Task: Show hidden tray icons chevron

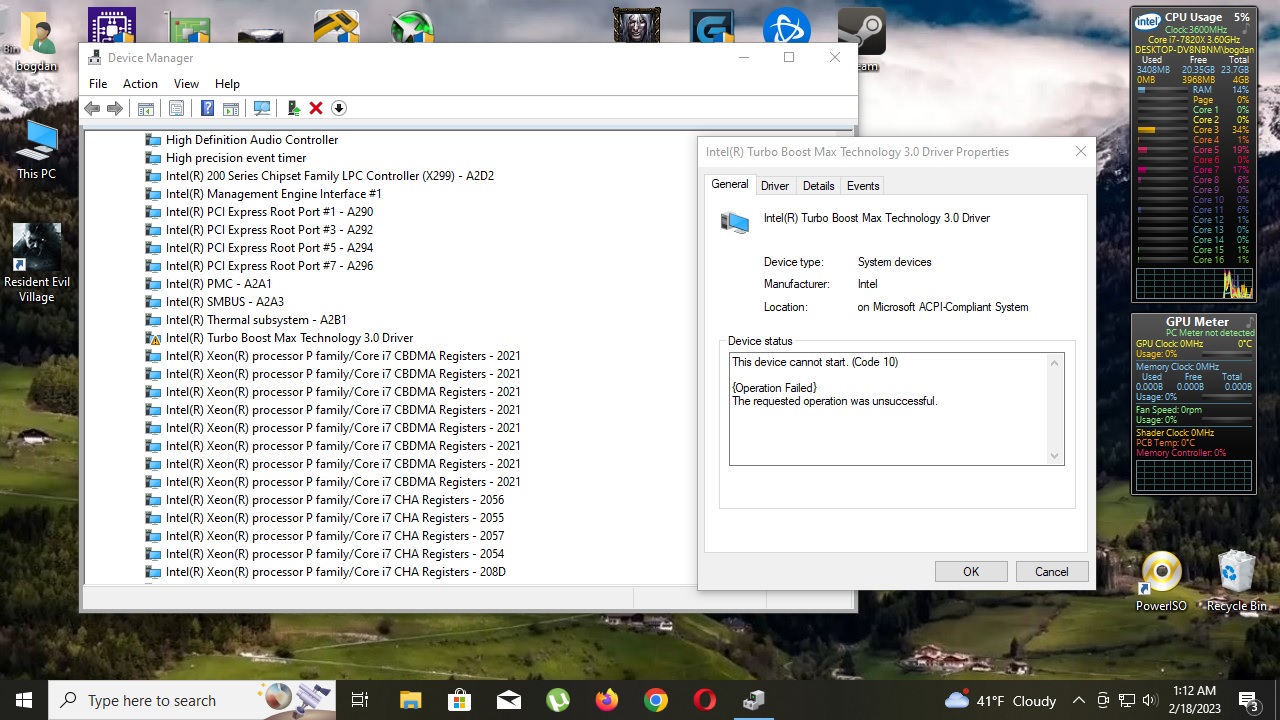Action: (1078, 700)
